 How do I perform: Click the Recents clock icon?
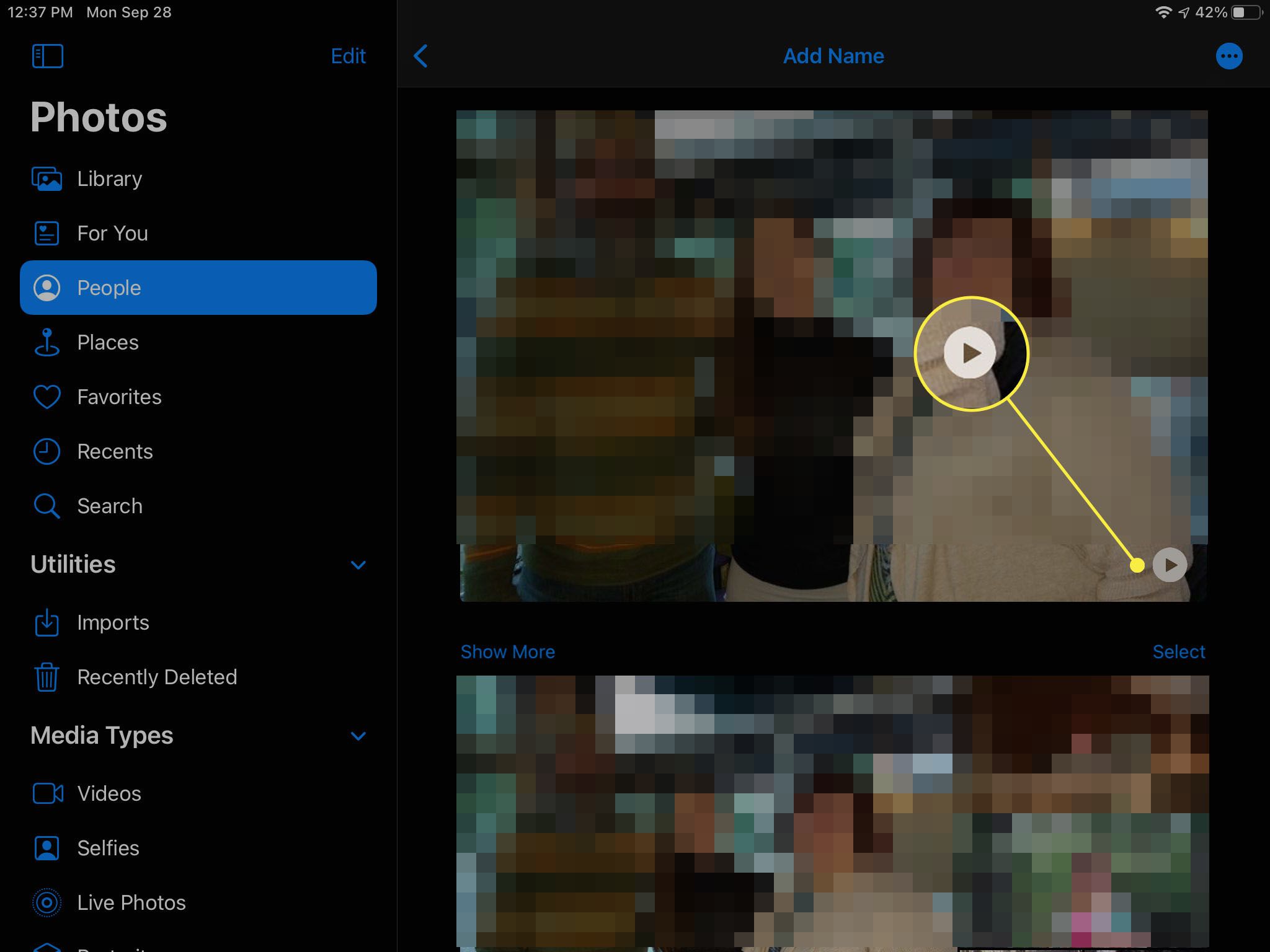point(47,451)
